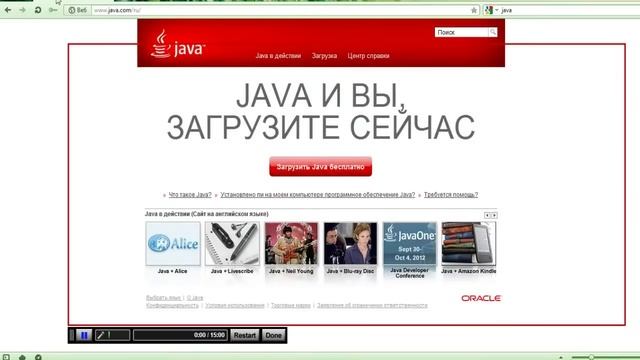Go back with the browser back arrow

(8, 10)
